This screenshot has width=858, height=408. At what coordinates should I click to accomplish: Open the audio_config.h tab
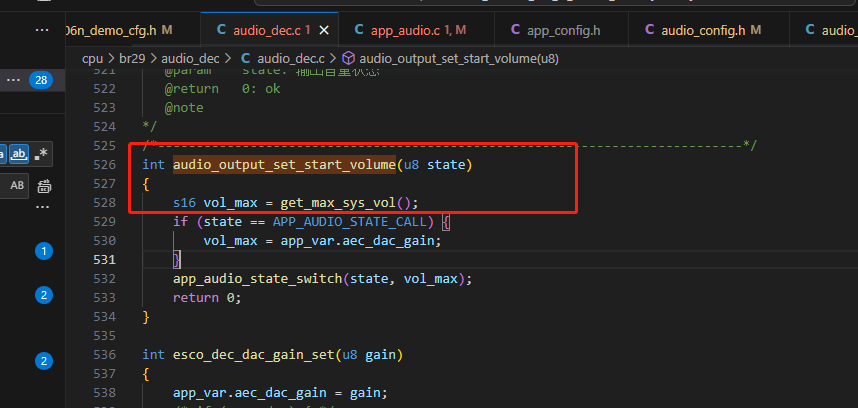click(x=709, y=31)
